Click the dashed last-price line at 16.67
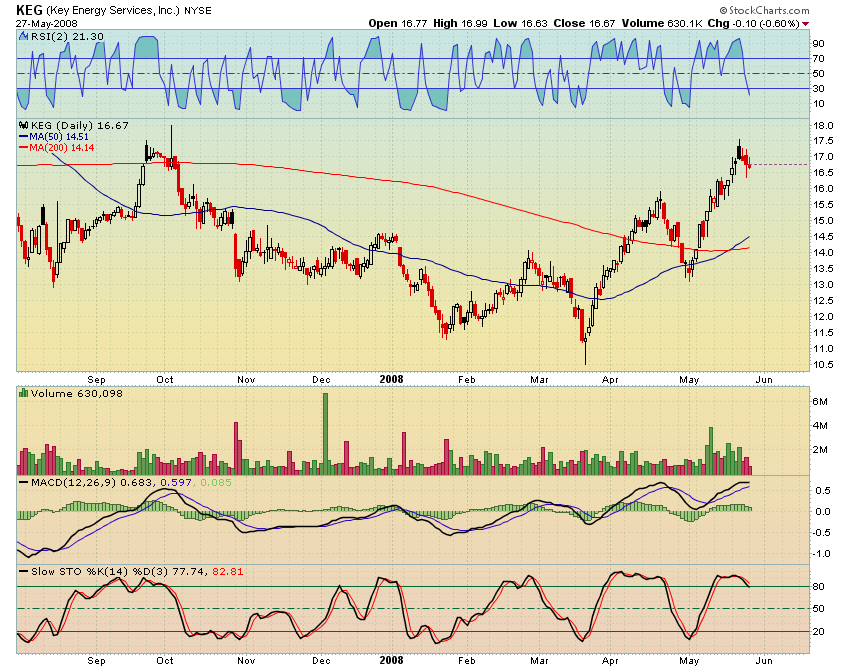 point(780,164)
